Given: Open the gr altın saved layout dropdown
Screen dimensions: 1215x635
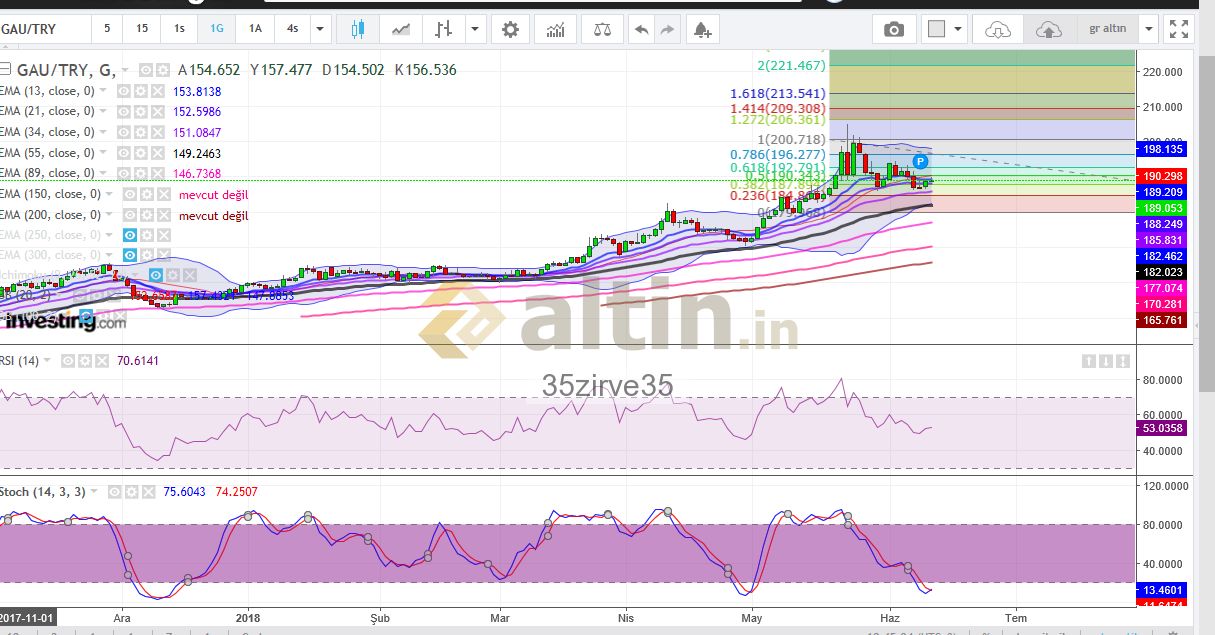Looking at the screenshot, I should click(x=1147, y=29).
